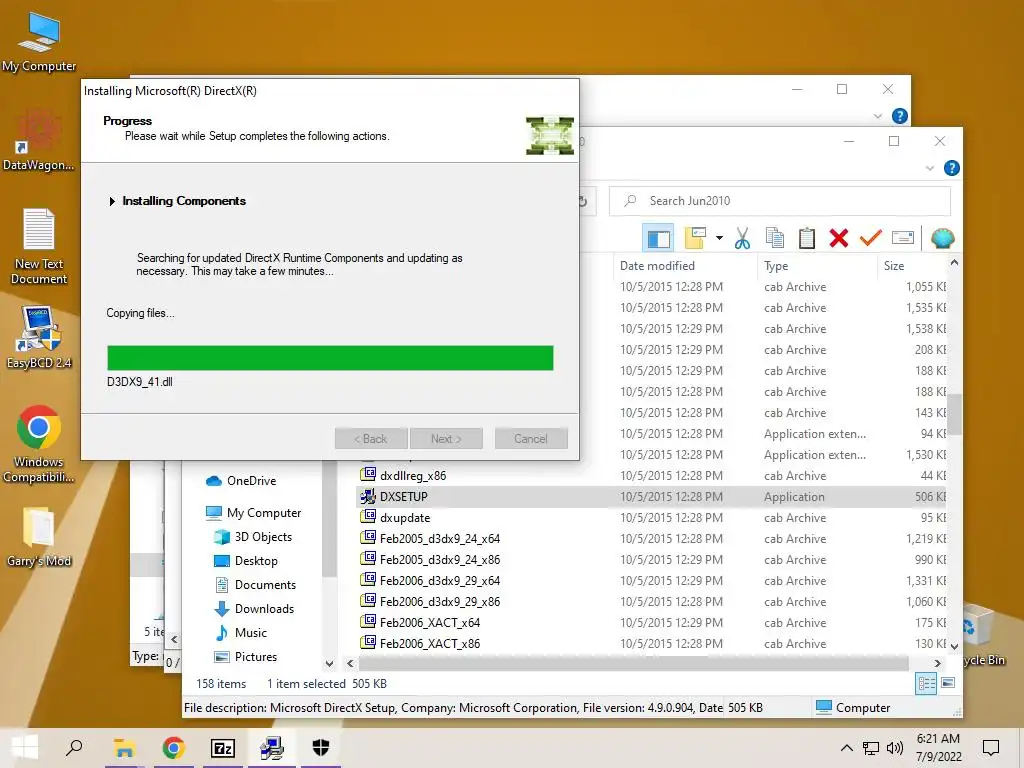Click down arrow of navigation pane scrollbar
This screenshot has width=1024, height=768.
329,664
